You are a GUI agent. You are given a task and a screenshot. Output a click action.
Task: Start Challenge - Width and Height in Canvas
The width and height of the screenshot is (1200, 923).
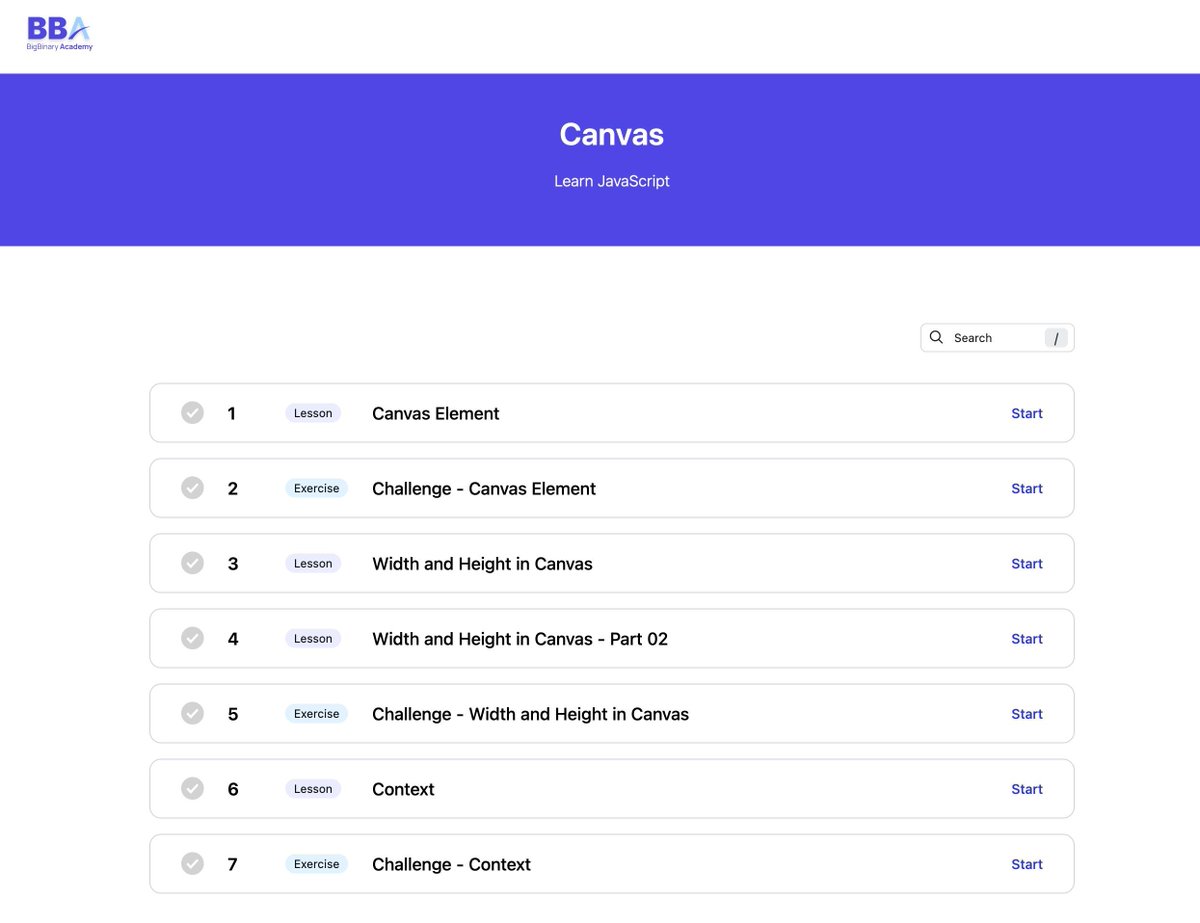click(x=1027, y=713)
